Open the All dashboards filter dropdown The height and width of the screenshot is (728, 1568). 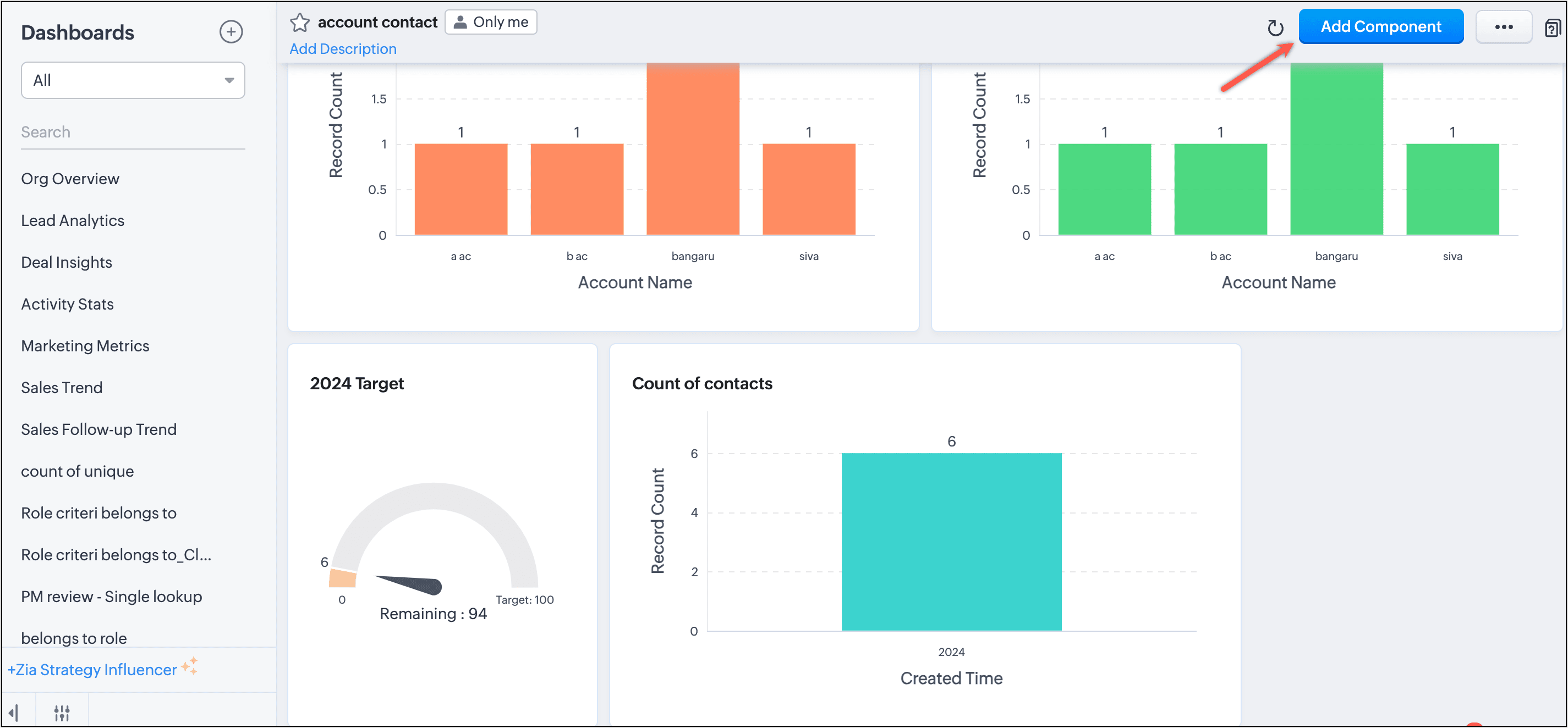tap(133, 80)
